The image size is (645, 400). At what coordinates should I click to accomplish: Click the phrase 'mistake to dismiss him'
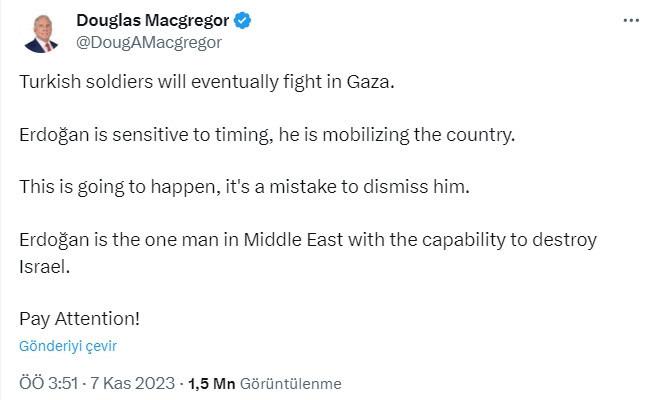point(367,187)
